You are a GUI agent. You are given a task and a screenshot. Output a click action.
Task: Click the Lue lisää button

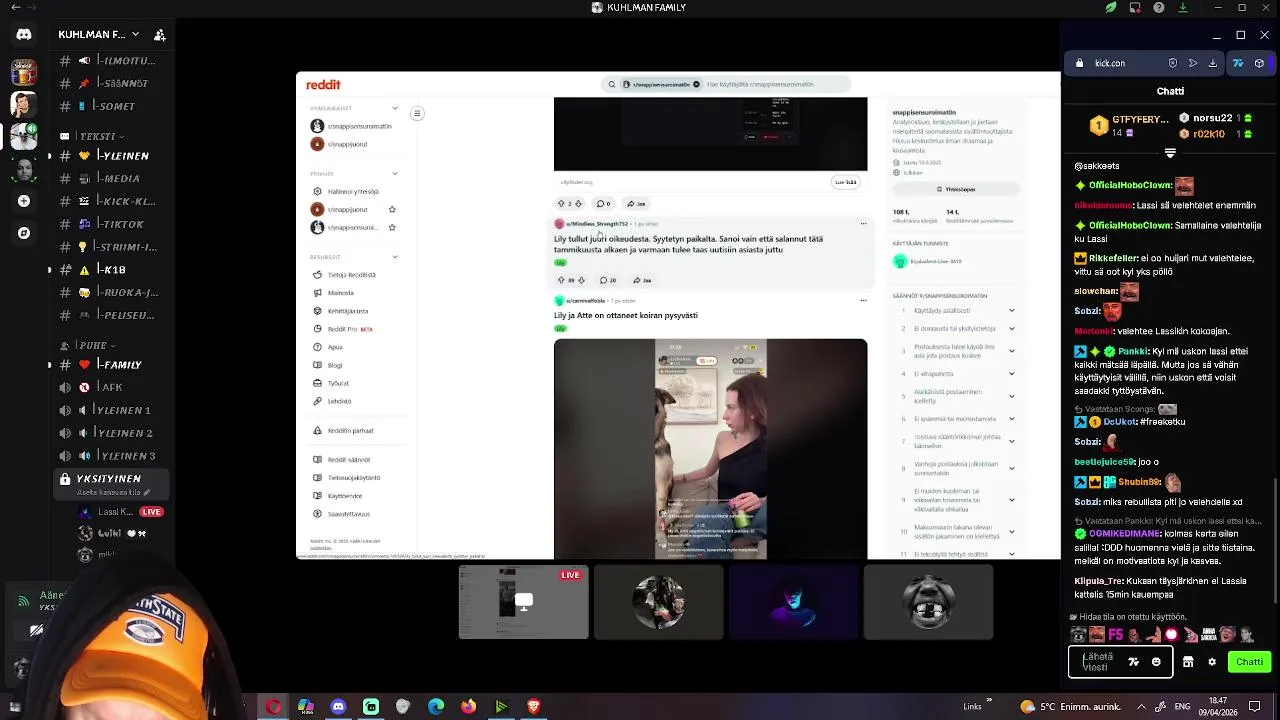click(x=846, y=182)
